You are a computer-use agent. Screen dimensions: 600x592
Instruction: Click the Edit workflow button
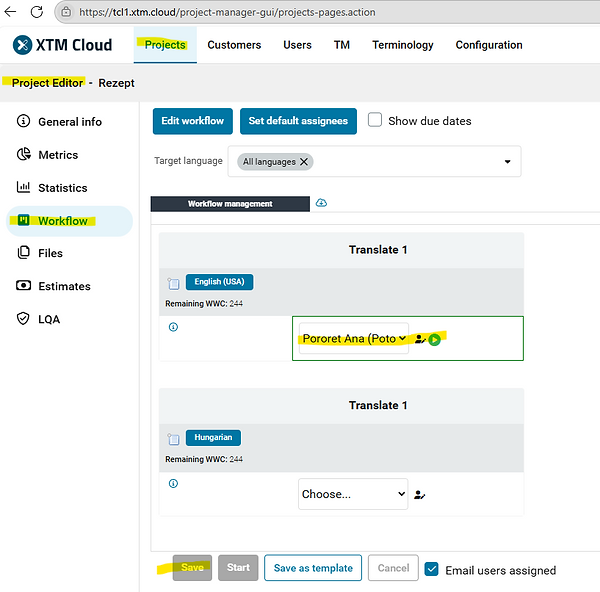pyautogui.click(x=192, y=121)
